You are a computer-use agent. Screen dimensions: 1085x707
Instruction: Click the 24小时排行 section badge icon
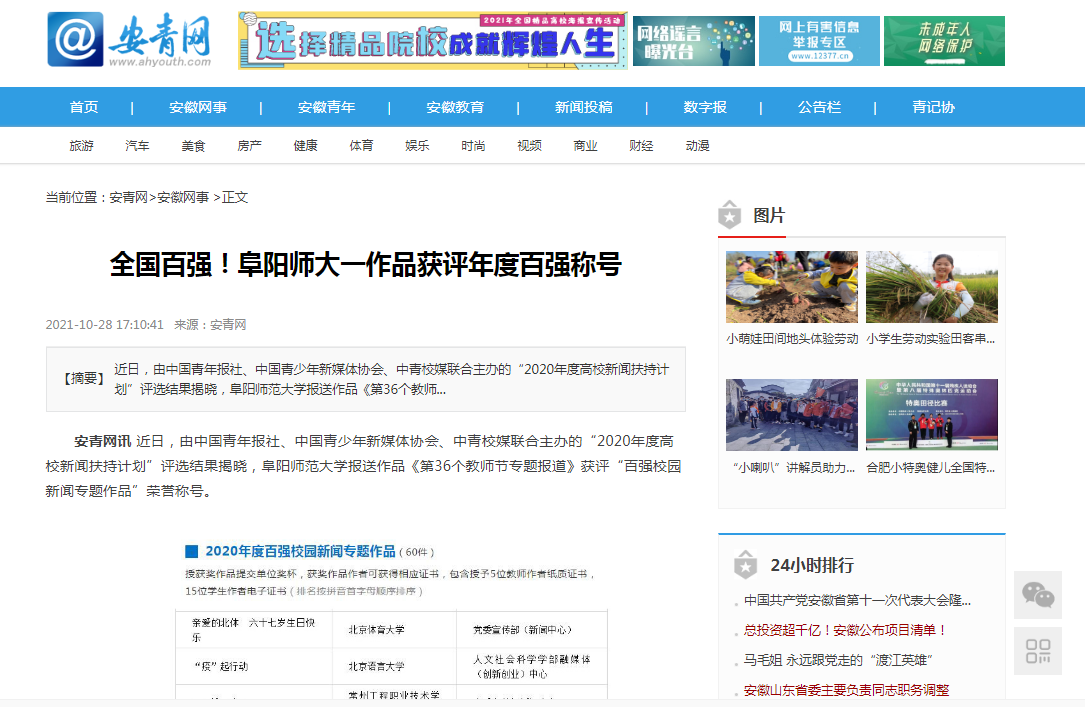click(x=745, y=565)
